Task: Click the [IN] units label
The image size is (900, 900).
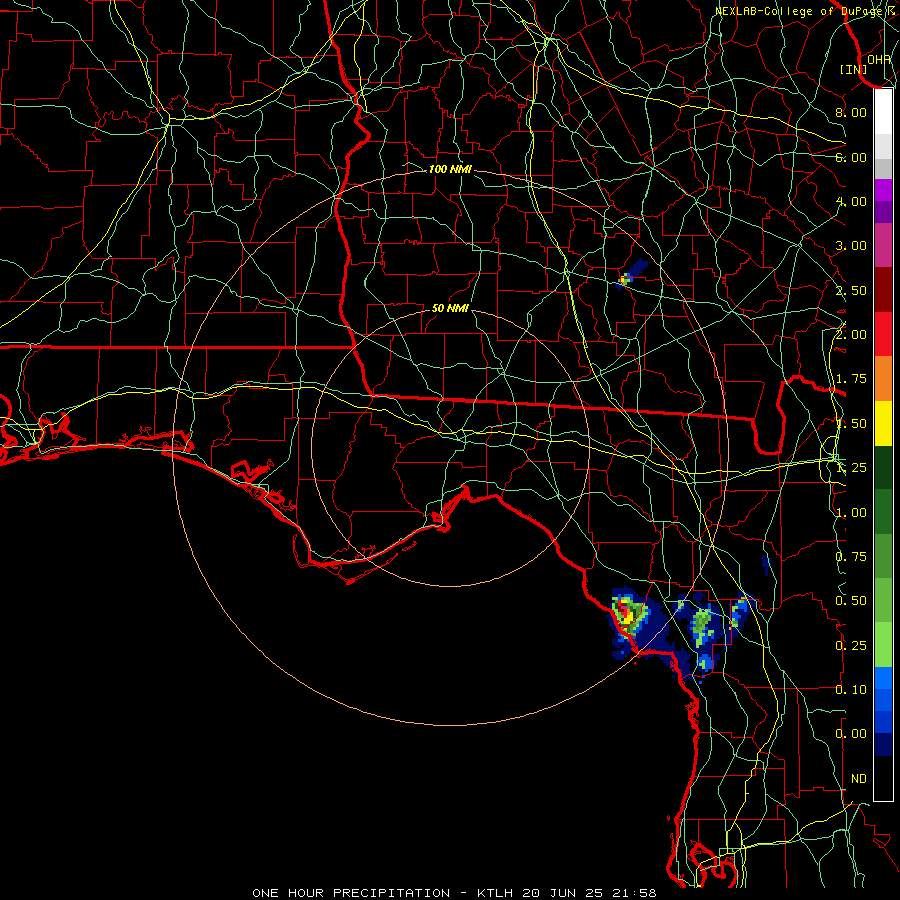Action: (x=854, y=69)
